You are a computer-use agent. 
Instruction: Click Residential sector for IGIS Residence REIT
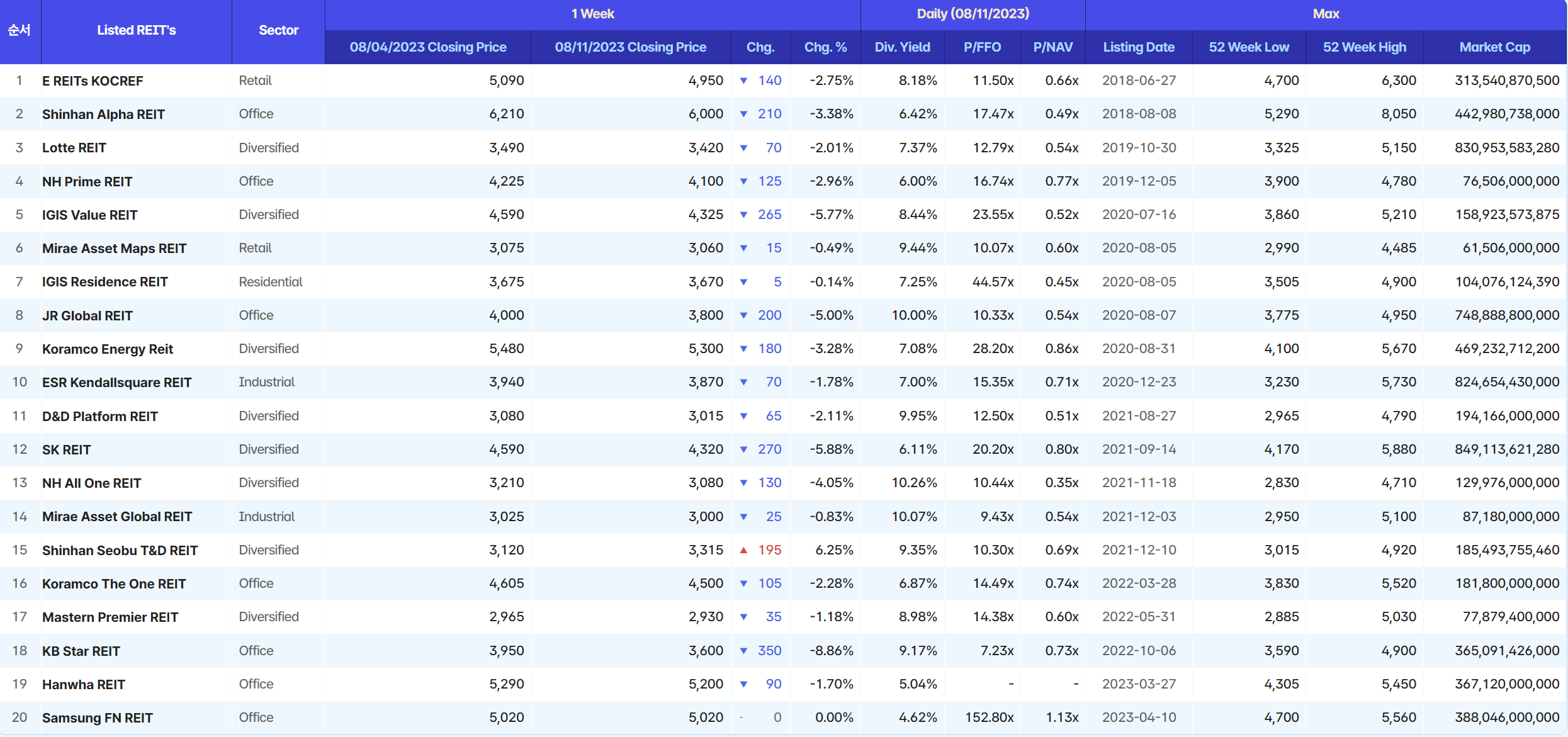[271, 282]
